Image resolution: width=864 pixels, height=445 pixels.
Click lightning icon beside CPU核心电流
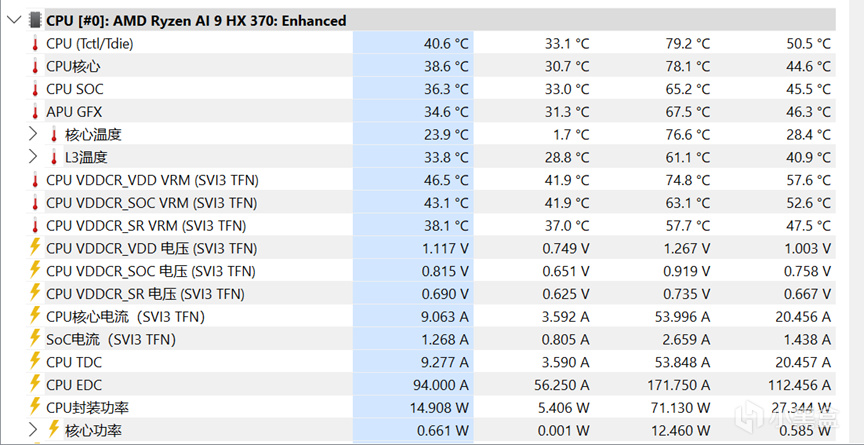[x=35, y=316]
